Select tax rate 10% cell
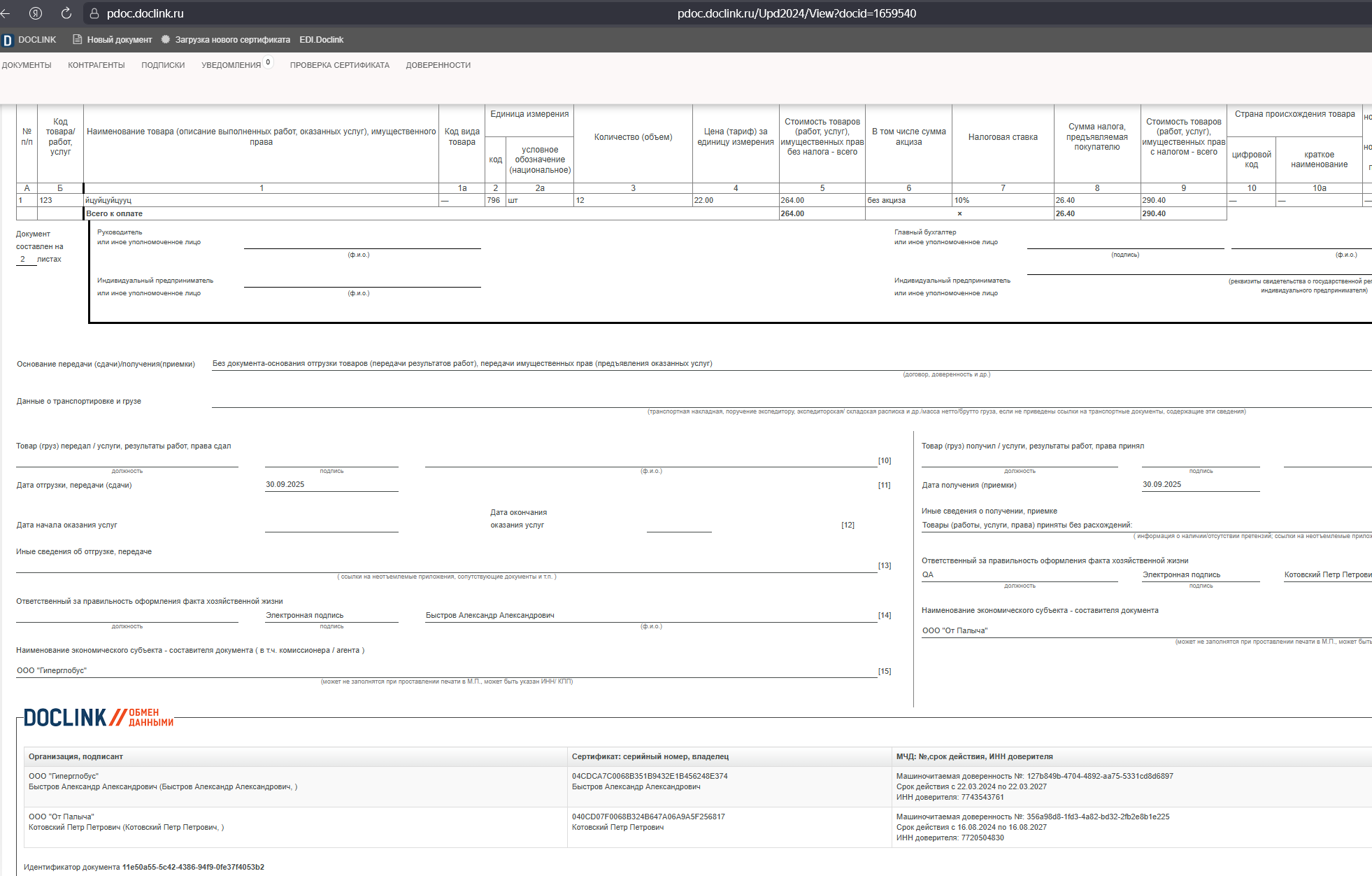This screenshot has height=876, width=1372. coord(1003,200)
